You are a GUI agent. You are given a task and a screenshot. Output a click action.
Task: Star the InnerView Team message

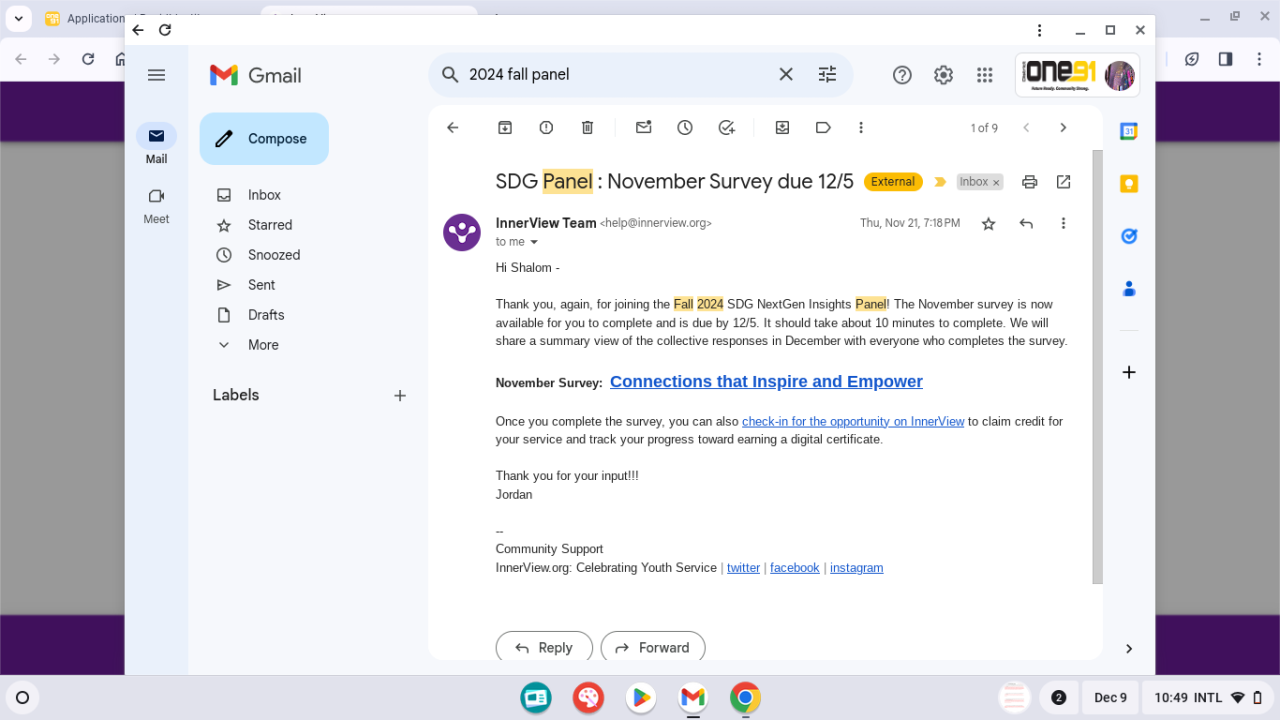tap(988, 224)
